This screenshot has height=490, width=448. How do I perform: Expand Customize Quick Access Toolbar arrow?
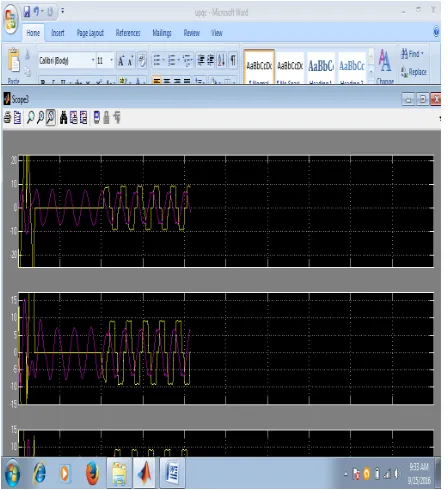62,12
